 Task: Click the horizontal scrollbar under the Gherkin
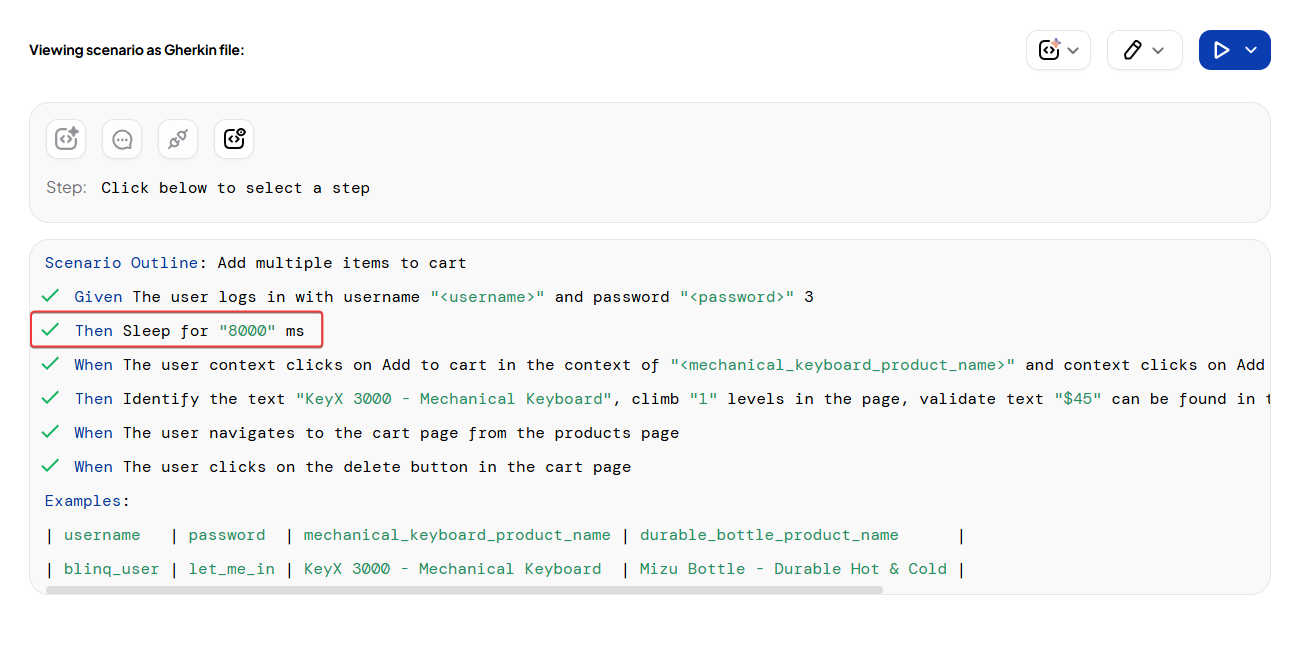[x=464, y=590]
